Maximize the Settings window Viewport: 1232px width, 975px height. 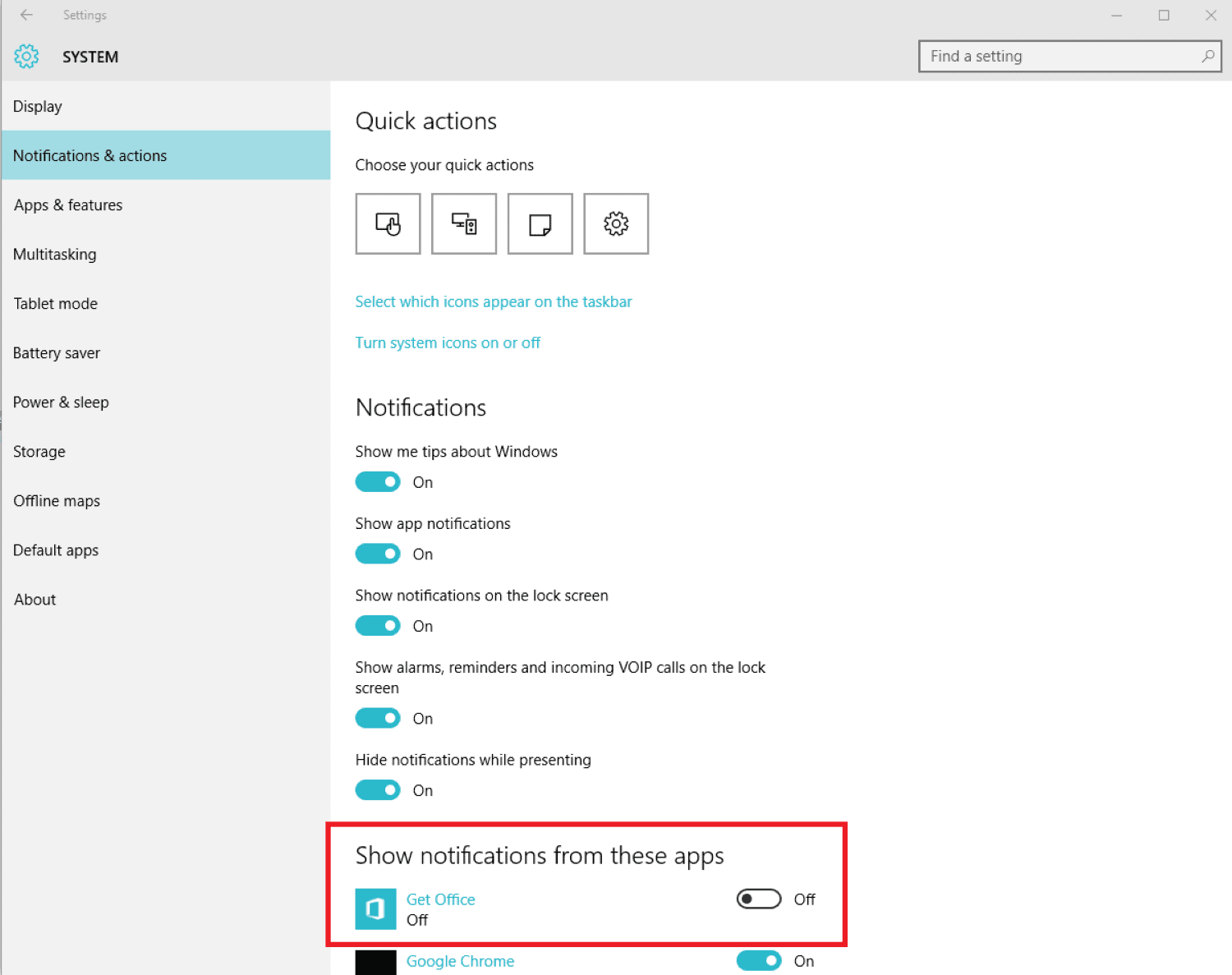coord(1164,15)
